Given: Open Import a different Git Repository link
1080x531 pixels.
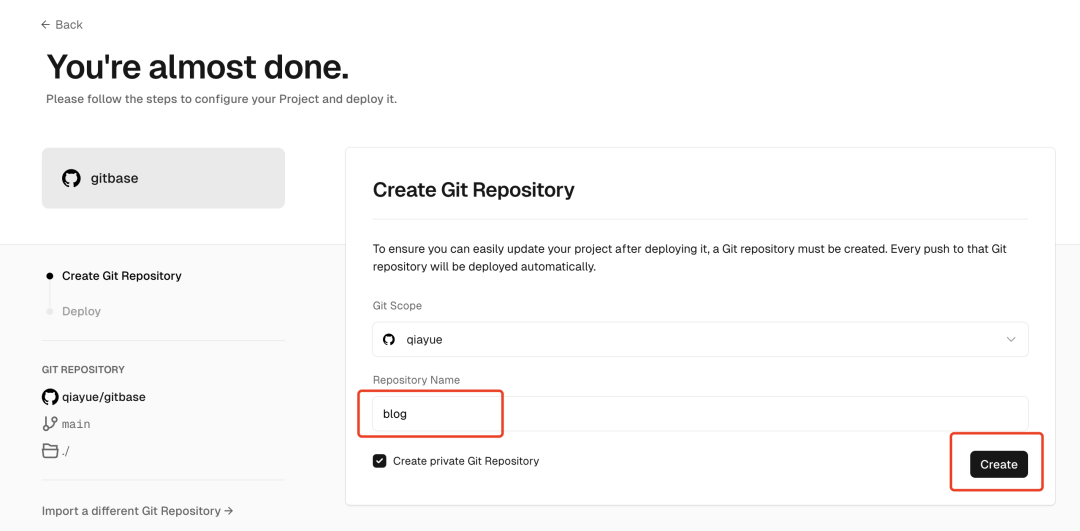Looking at the screenshot, I should coord(138,511).
